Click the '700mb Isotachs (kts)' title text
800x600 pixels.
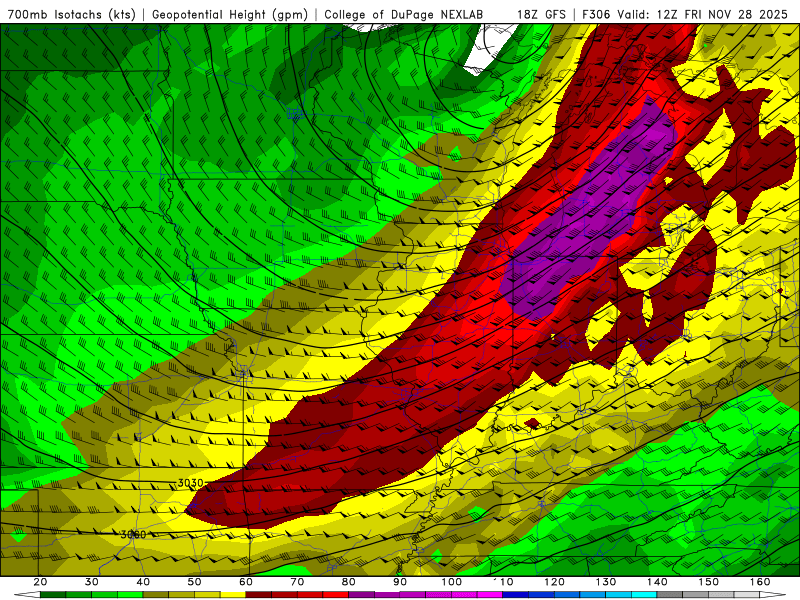[x=71, y=15]
